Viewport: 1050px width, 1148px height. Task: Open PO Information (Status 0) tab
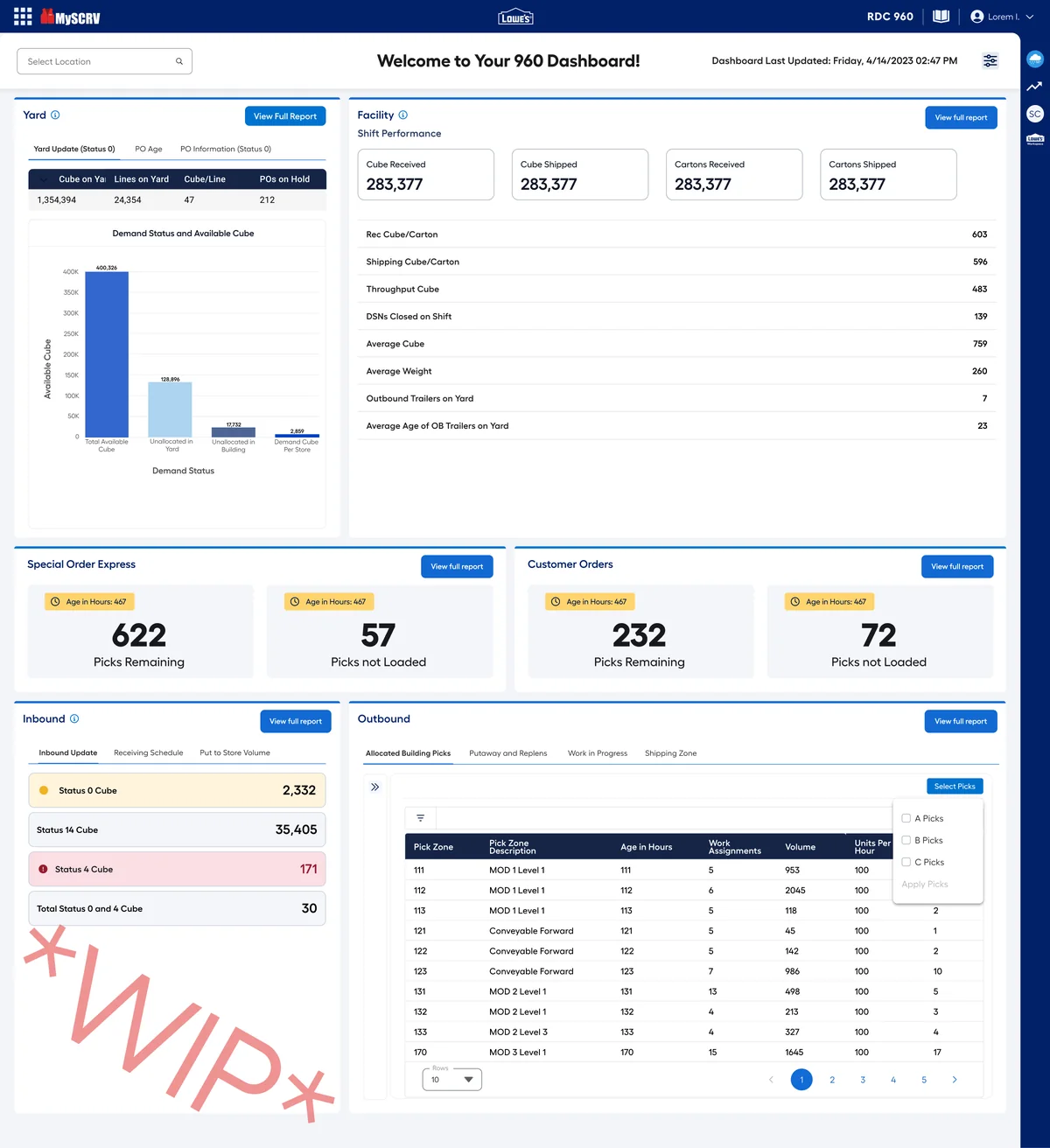coord(226,149)
